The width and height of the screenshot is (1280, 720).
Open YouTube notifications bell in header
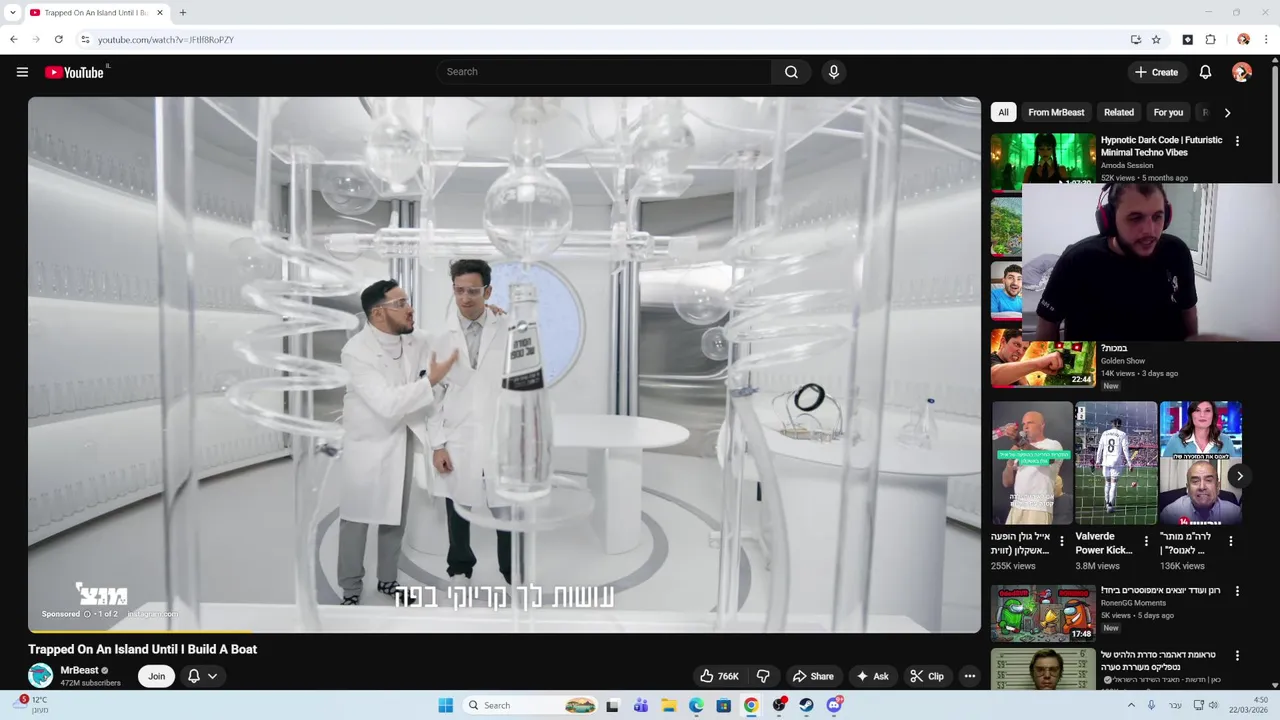pyautogui.click(x=1205, y=72)
